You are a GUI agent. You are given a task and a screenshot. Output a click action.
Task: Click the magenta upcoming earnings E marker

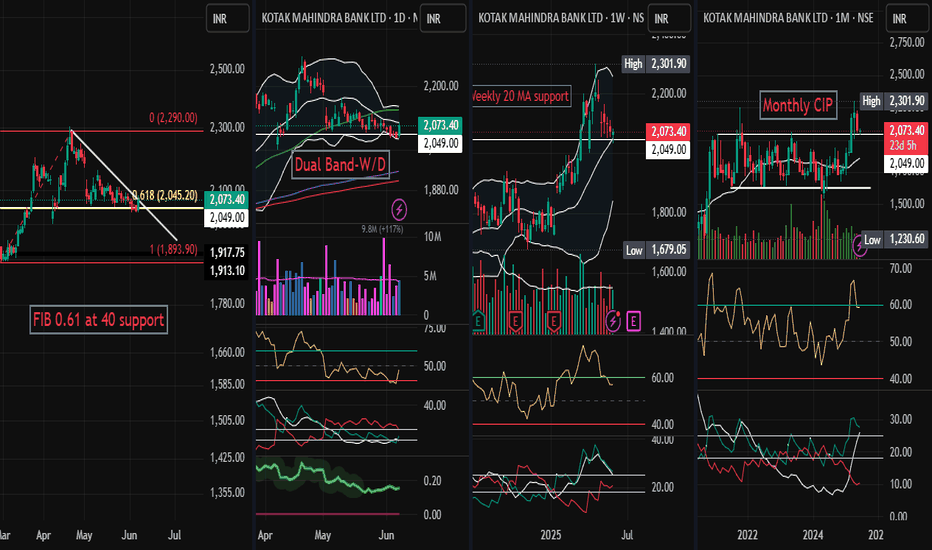634,322
